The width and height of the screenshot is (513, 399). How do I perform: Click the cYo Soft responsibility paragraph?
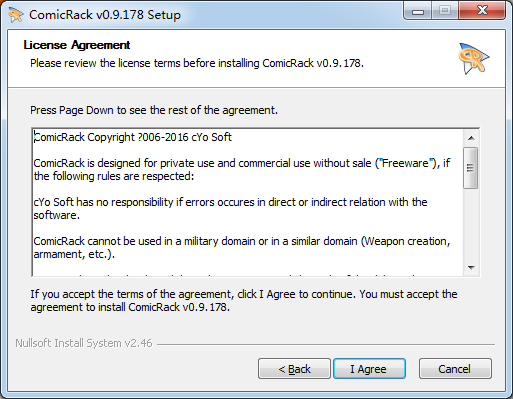coord(230,208)
